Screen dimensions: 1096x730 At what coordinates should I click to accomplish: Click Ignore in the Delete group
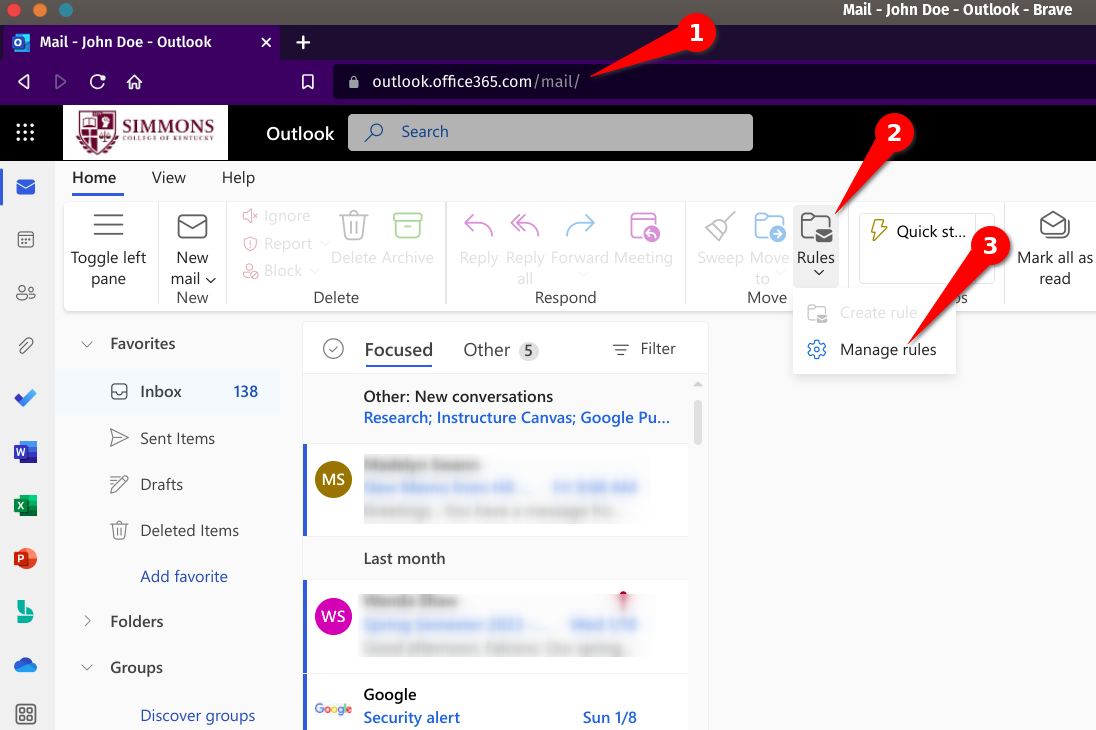276,216
